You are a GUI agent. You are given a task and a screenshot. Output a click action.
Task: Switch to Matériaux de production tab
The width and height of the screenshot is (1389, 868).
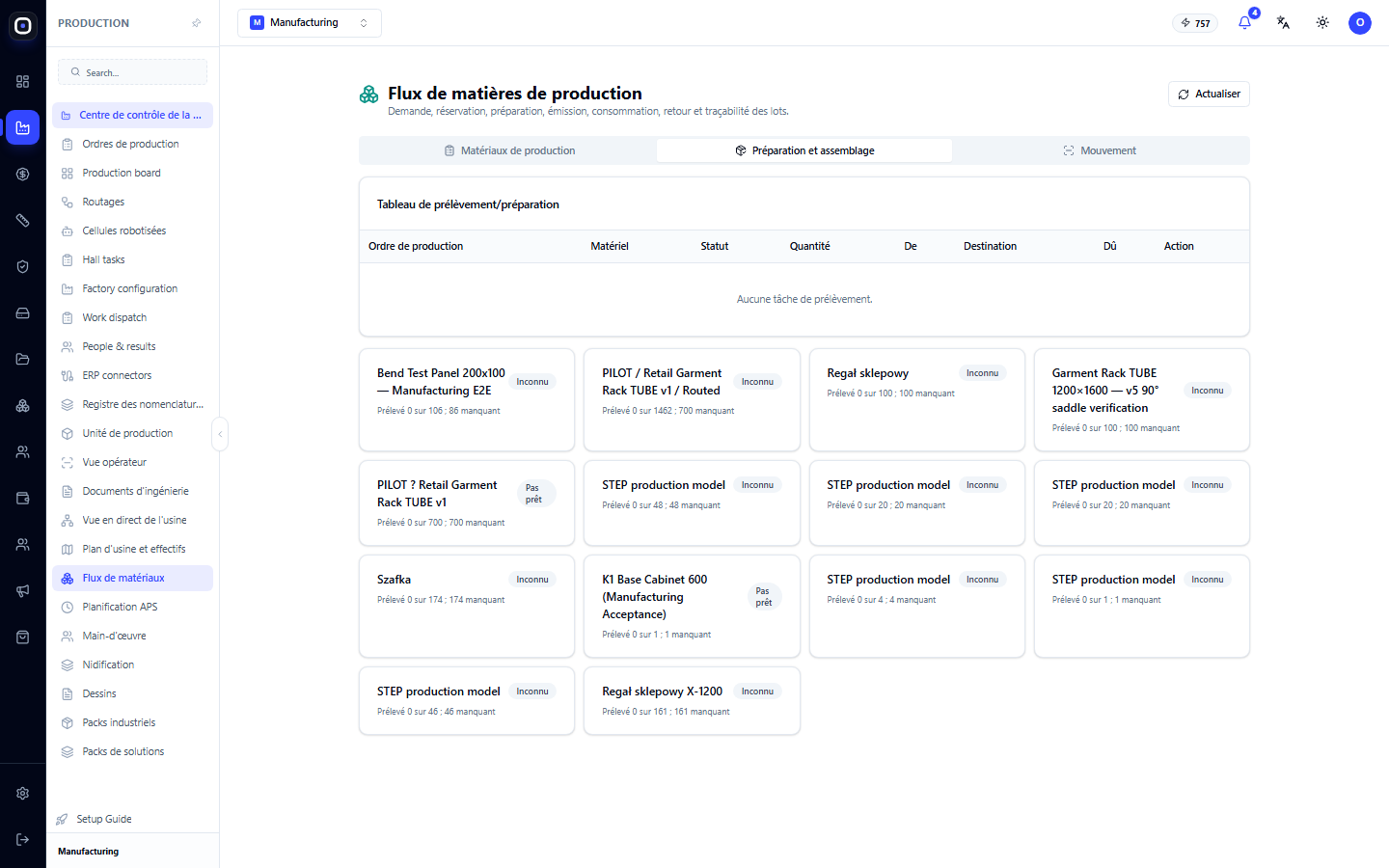(509, 150)
